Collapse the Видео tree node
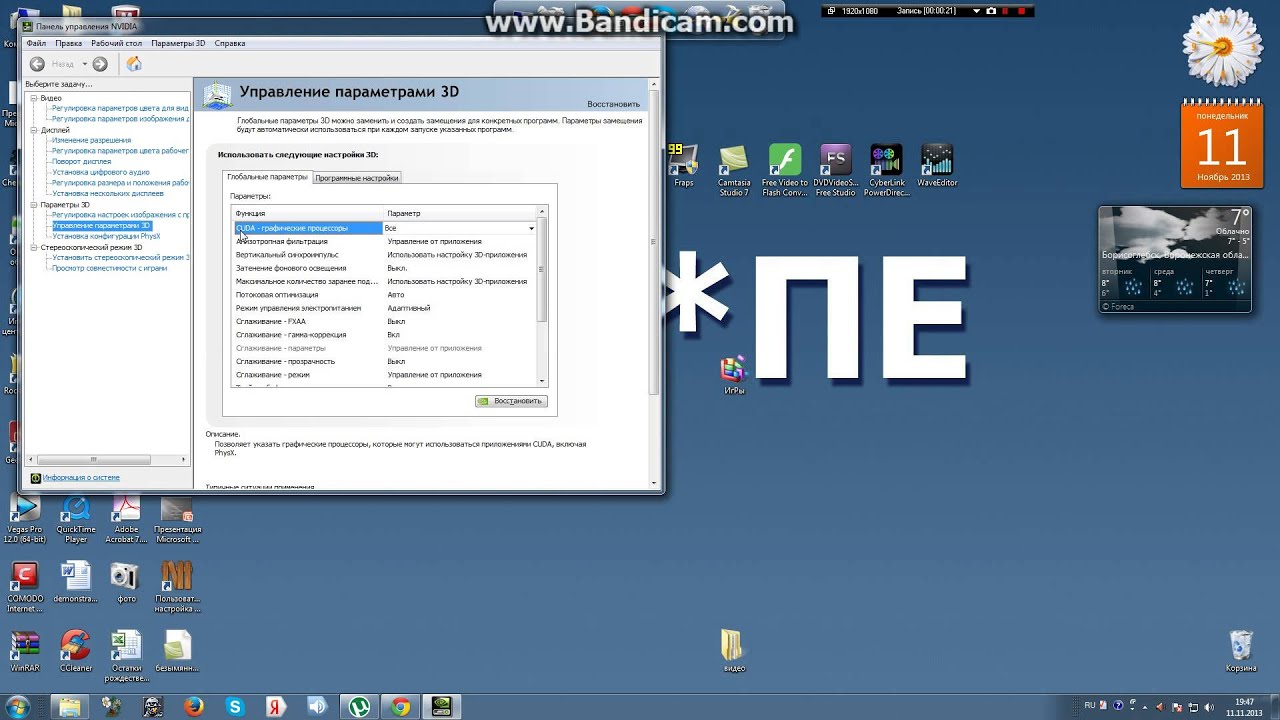The width and height of the screenshot is (1280, 720). 33,98
